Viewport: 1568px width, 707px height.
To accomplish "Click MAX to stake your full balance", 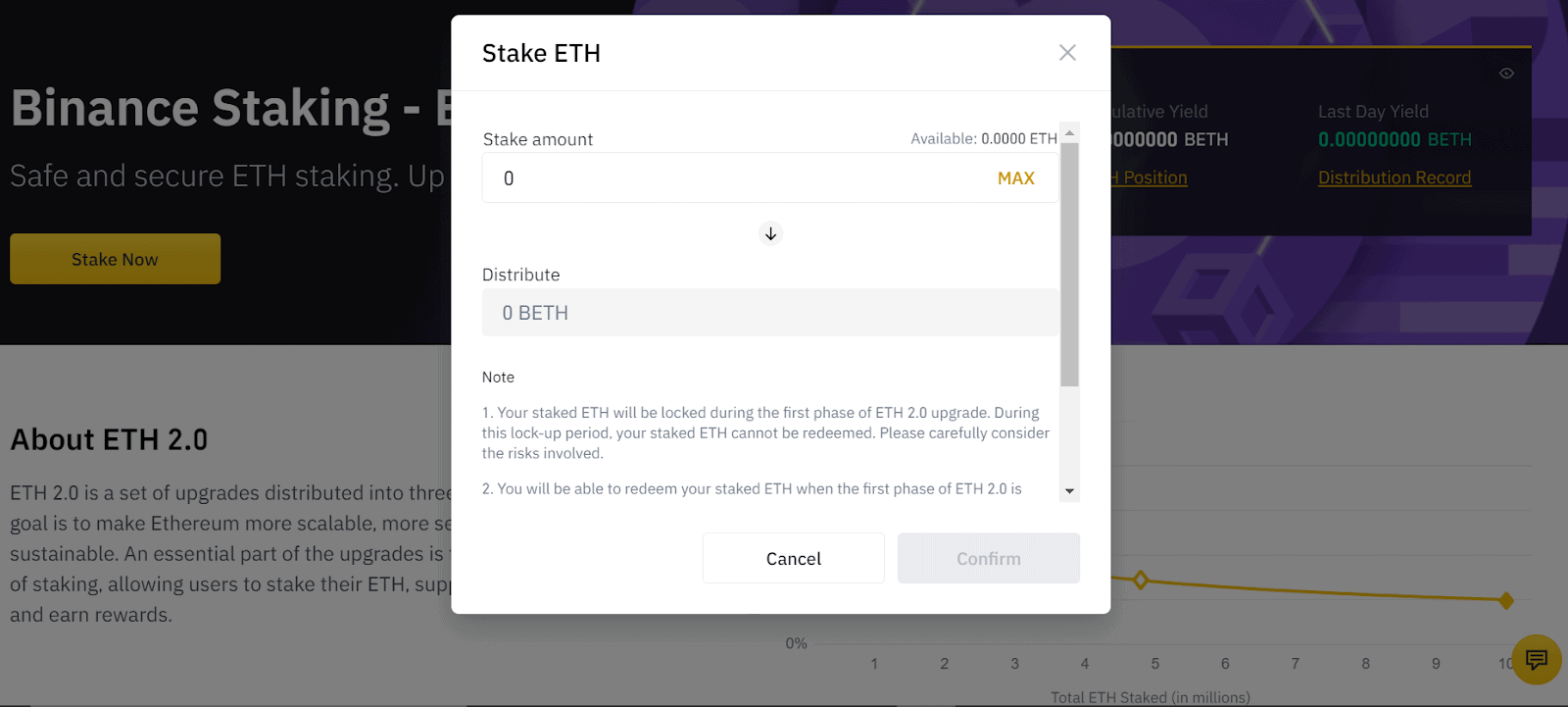I will [x=1016, y=177].
